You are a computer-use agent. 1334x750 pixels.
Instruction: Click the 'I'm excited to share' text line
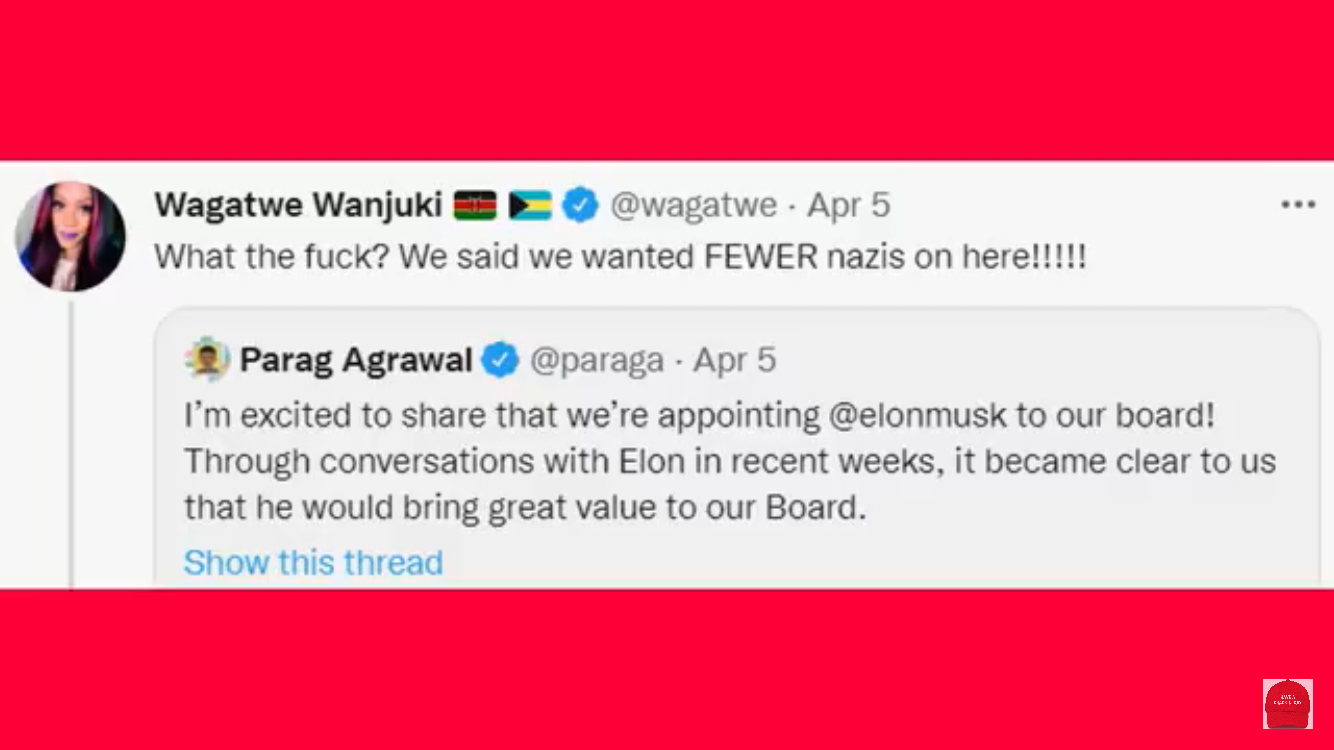[500, 415]
